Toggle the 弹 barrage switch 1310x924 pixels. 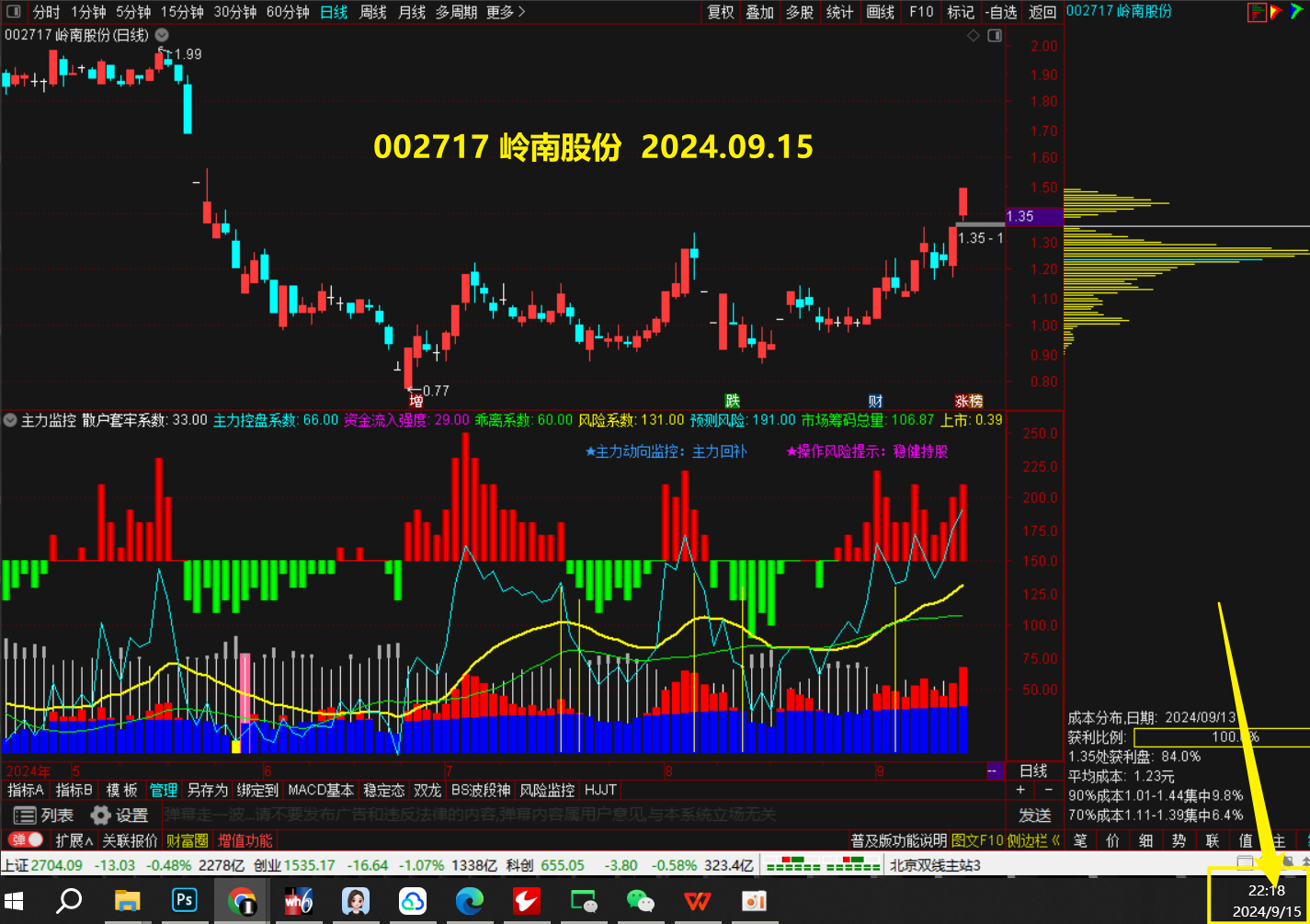tap(27, 839)
